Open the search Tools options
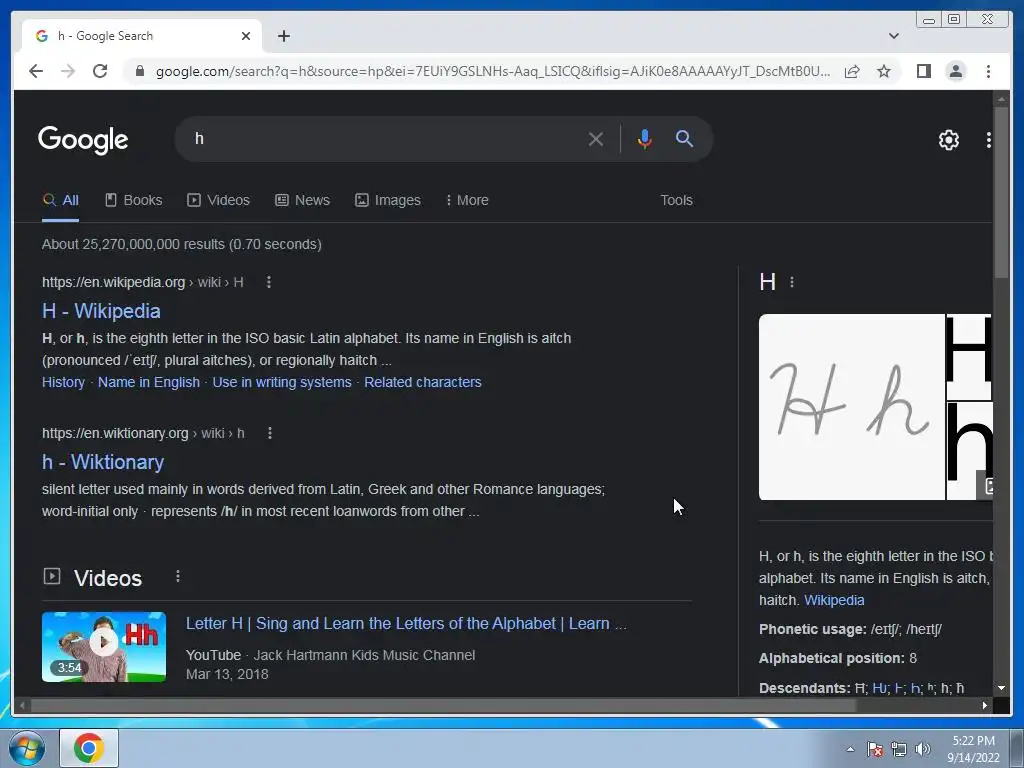 click(x=676, y=200)
